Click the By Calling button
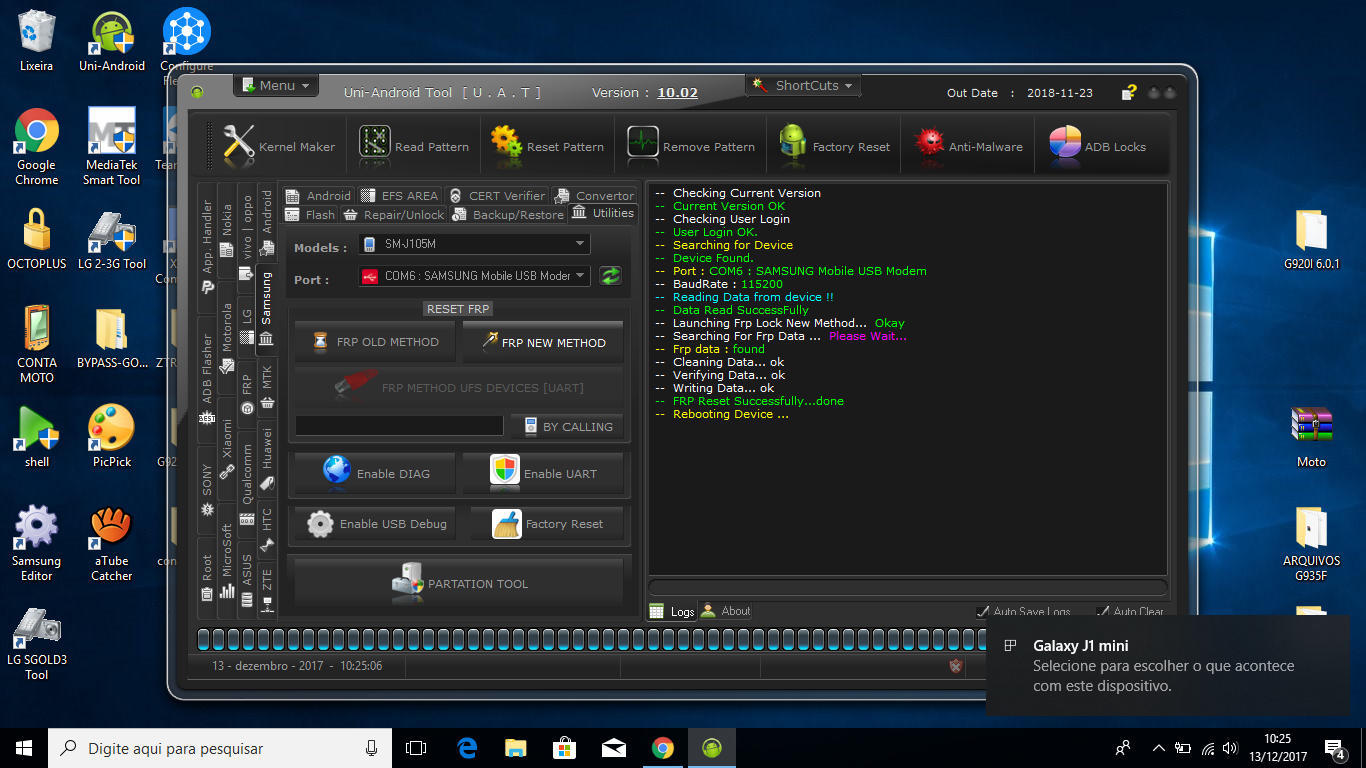 click(567, 426)
